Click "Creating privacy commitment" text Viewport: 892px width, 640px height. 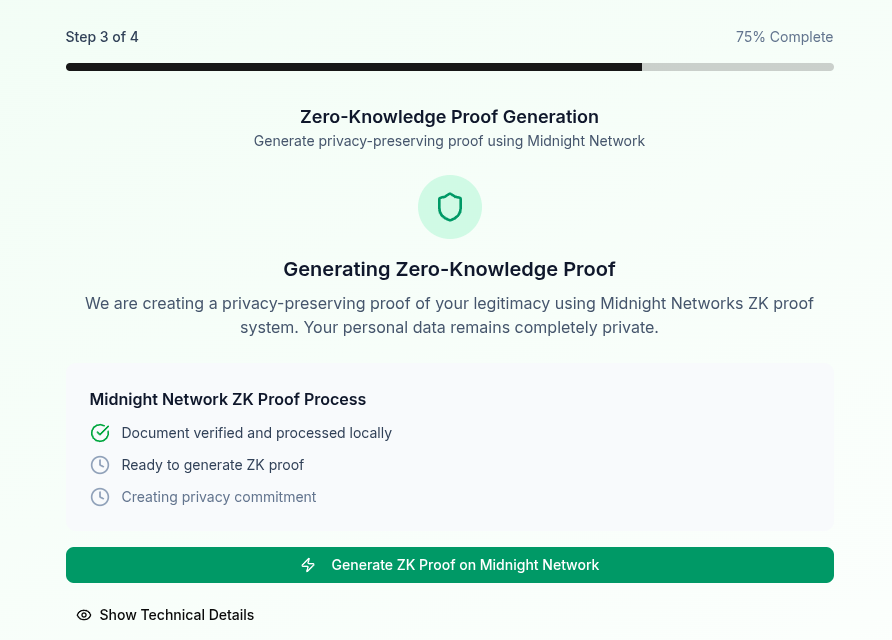pyautogui.click(x=218, y=497)
